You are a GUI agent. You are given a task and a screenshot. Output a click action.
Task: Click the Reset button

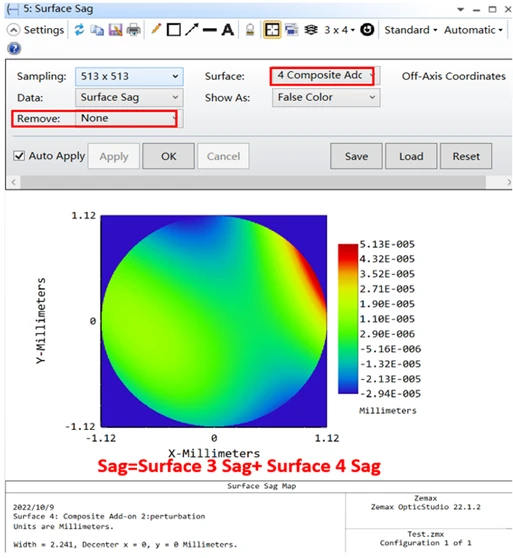pyautogui.click(x=466, y=156)
